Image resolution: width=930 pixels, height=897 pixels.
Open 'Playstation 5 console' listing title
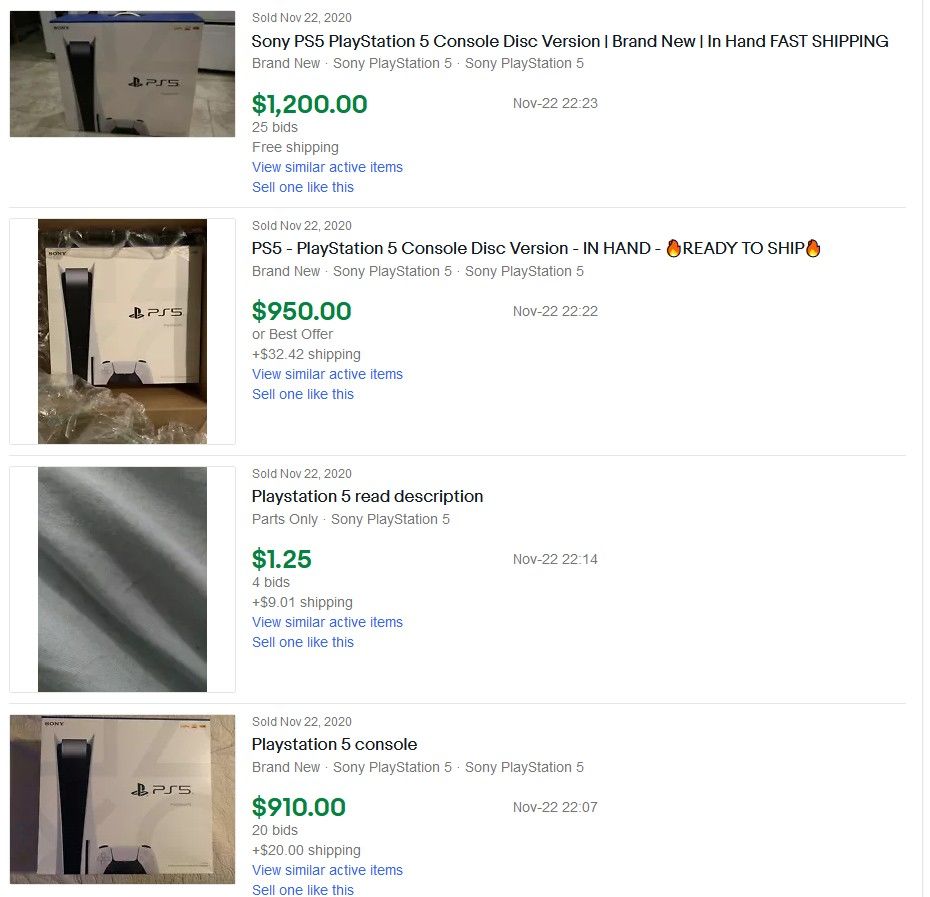pyautogui.click(x=334, y=744)
